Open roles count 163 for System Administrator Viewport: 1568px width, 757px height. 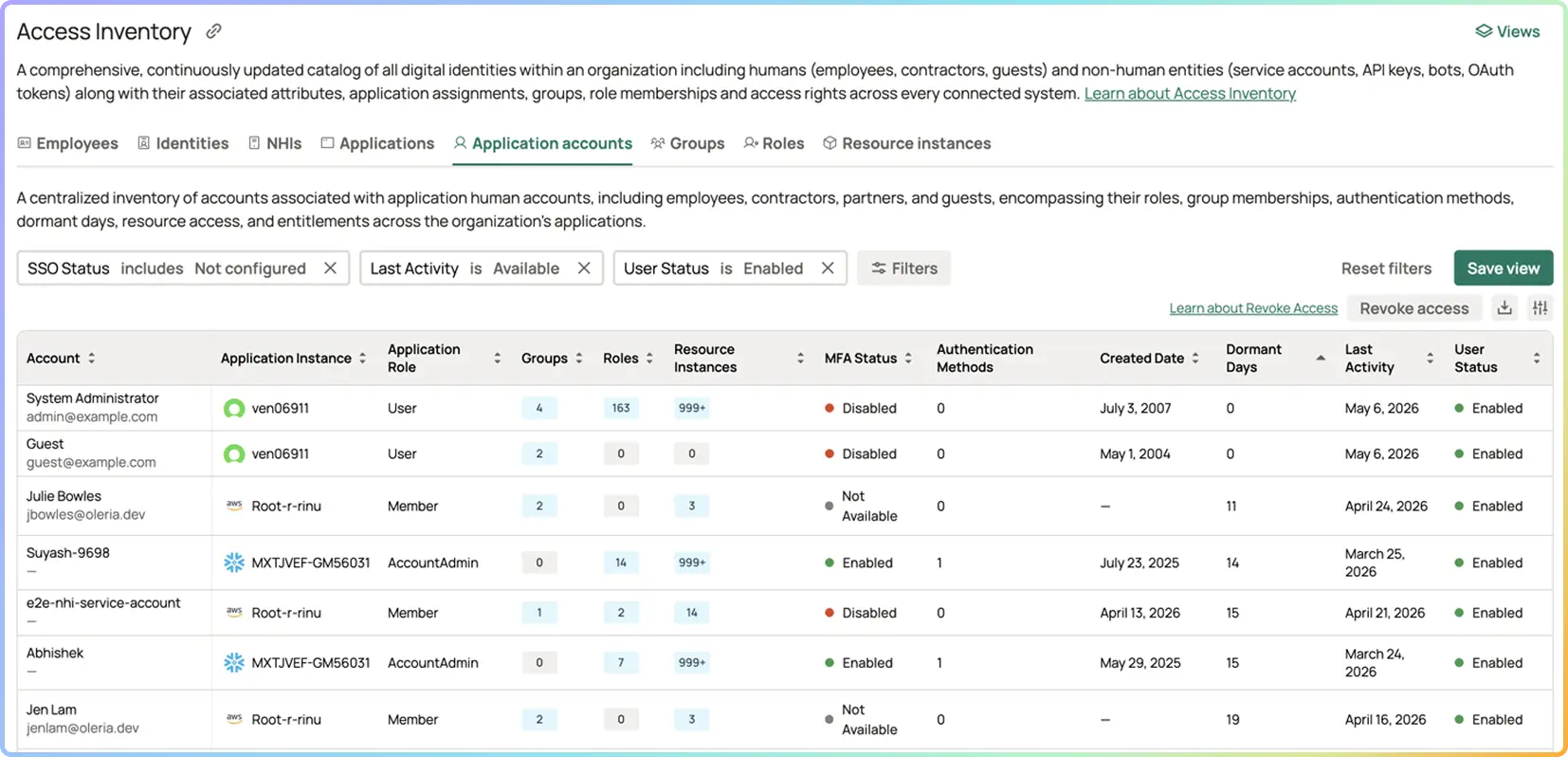pyautogui.click(x=621, y=408)
